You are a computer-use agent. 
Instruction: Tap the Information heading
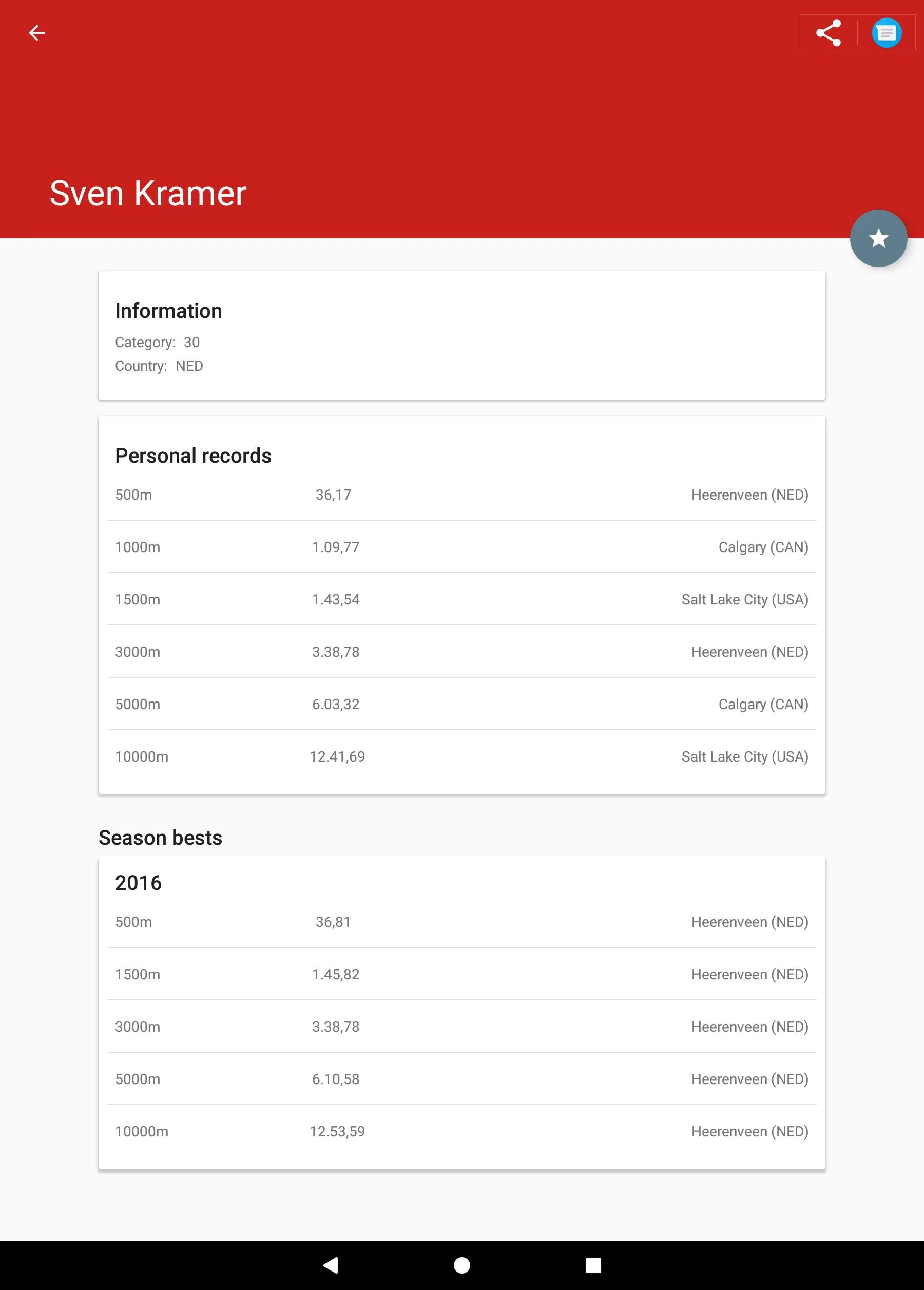coord(168,311)
